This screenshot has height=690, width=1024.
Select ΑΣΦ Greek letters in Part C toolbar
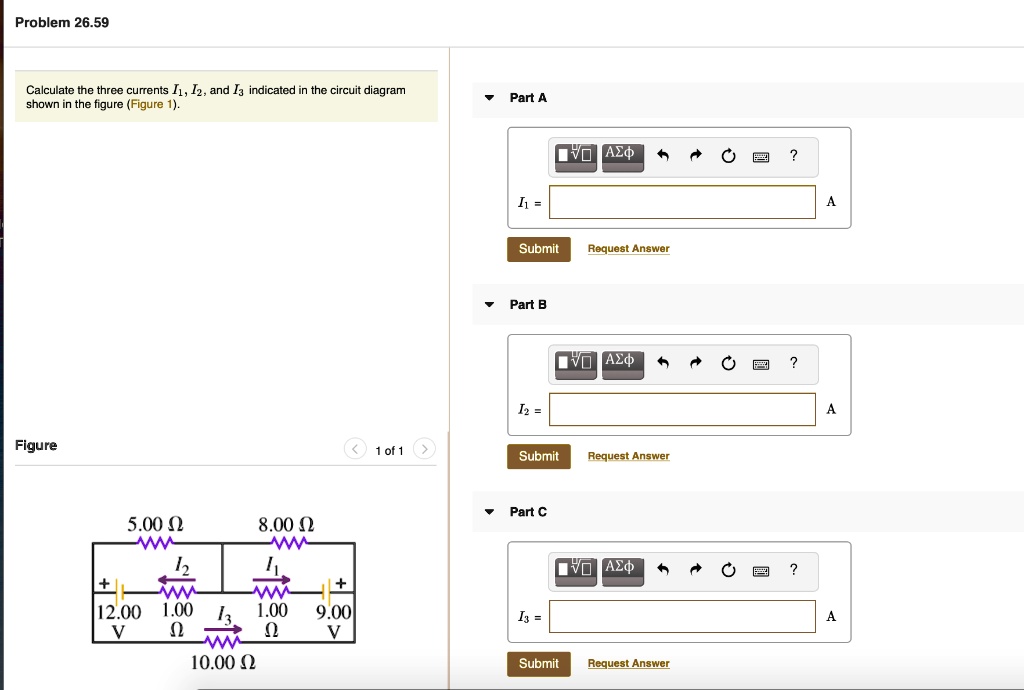point(622,569)
